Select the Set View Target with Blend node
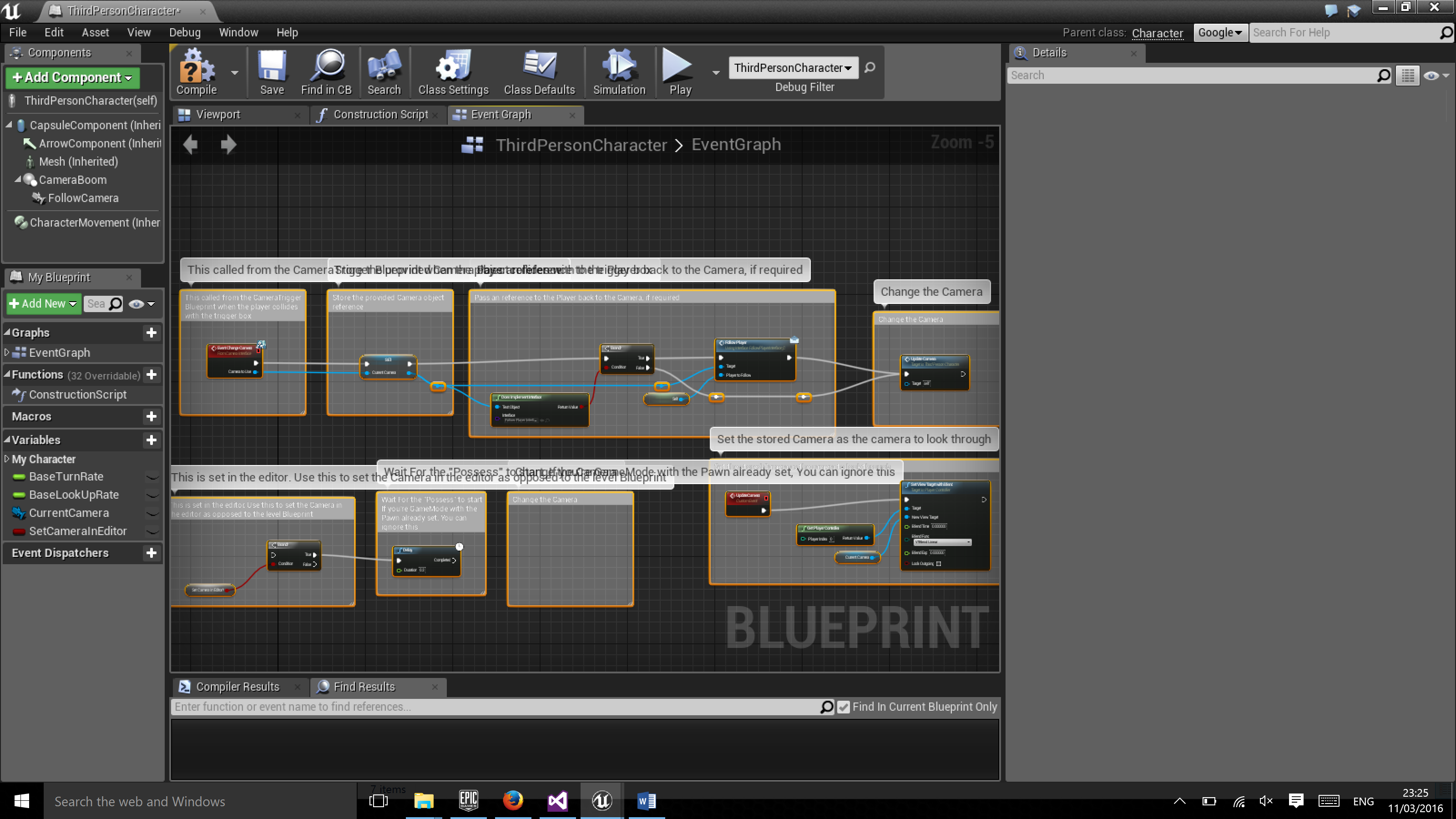Viewport: 1456px width, 819px height. (945, 525)
